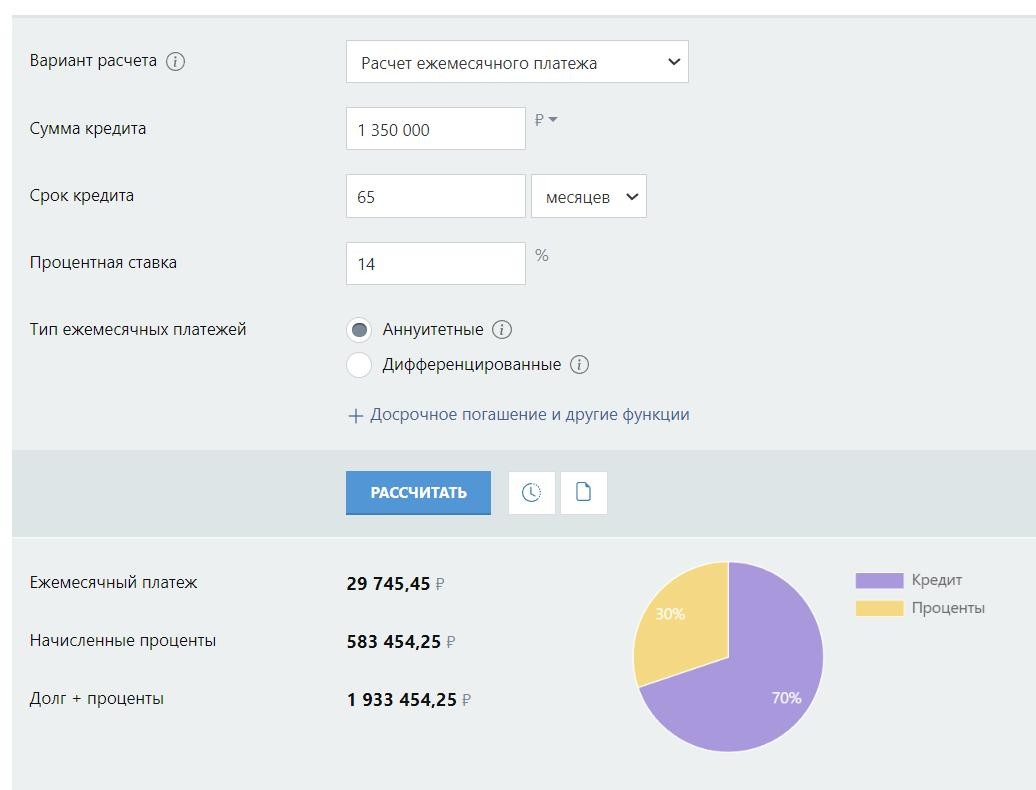Click Сумма кредита field with 1 350 000

coord(435,129)
